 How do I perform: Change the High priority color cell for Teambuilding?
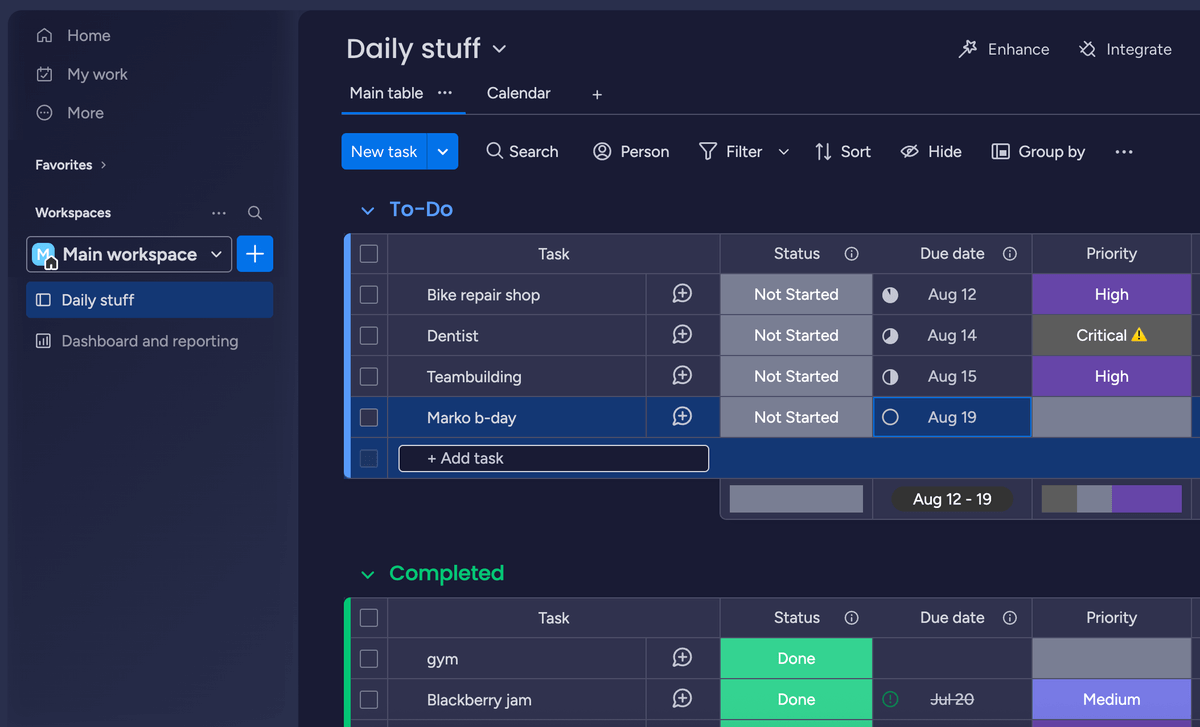(1111, 376)
